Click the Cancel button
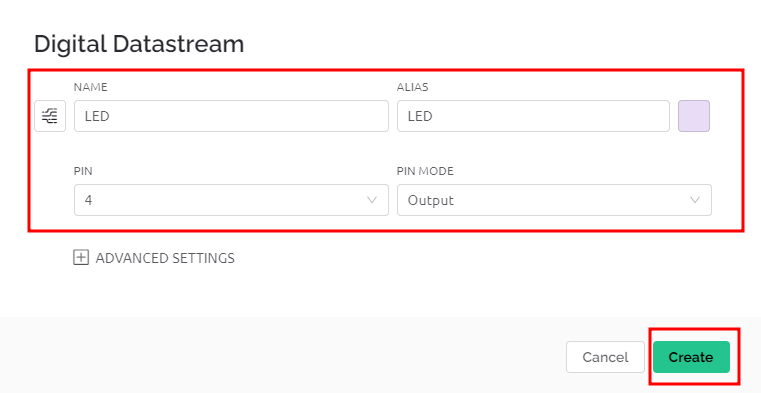Screen dimensions: 761x393 (605, 357)
